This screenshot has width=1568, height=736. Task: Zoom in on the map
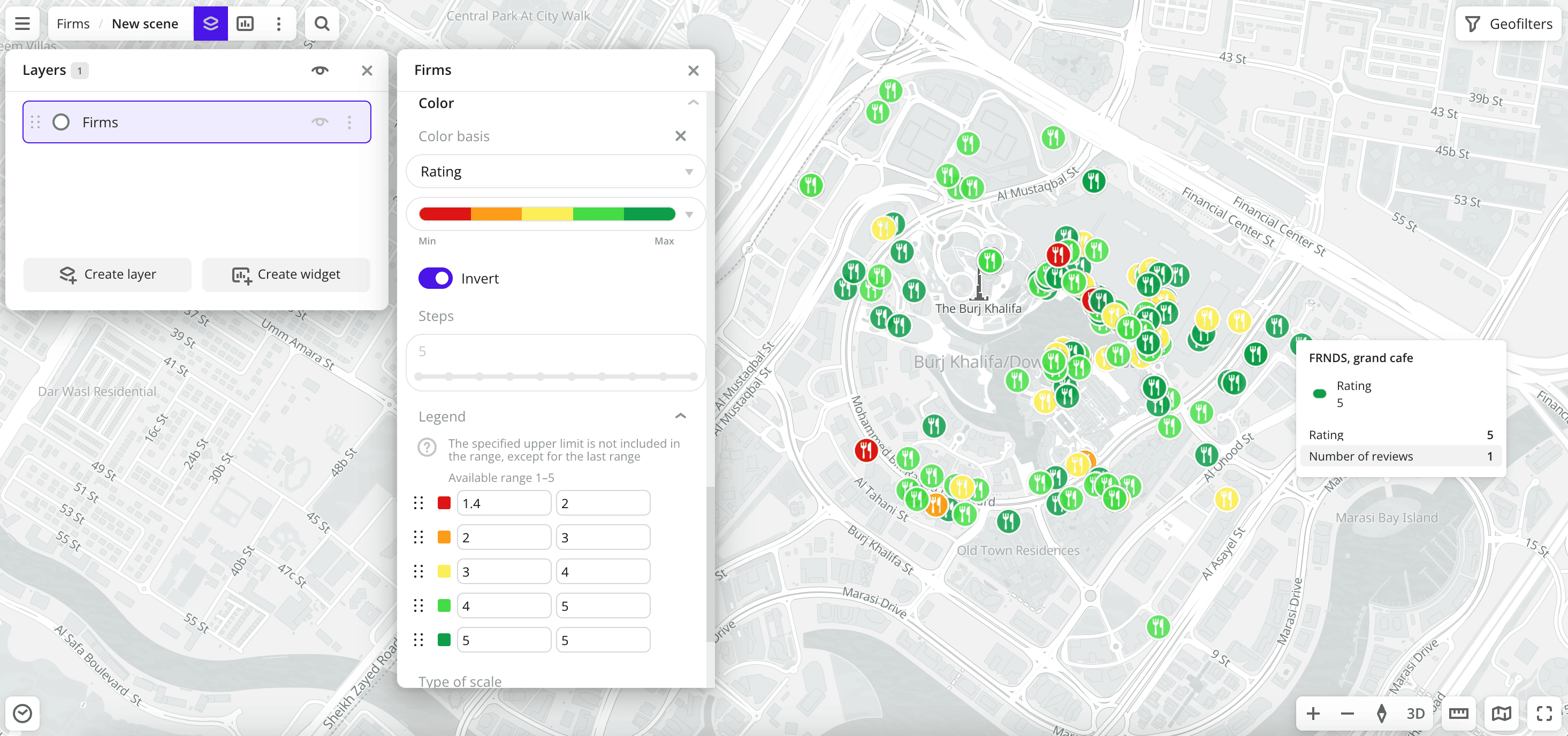point(1313,713)
